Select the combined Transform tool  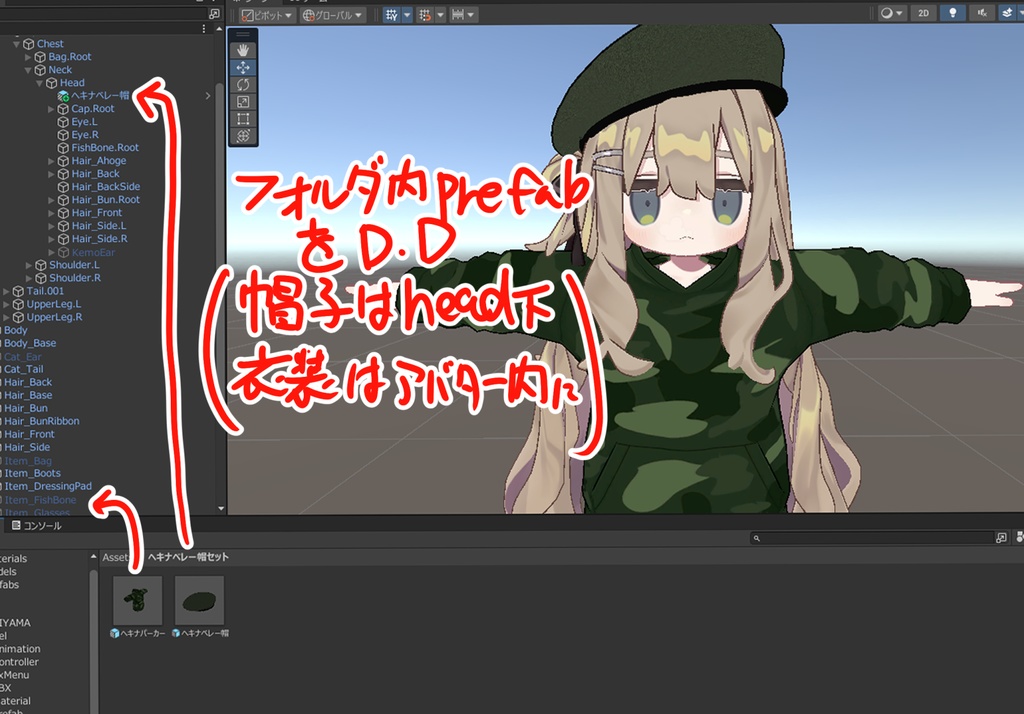(243, 135)
